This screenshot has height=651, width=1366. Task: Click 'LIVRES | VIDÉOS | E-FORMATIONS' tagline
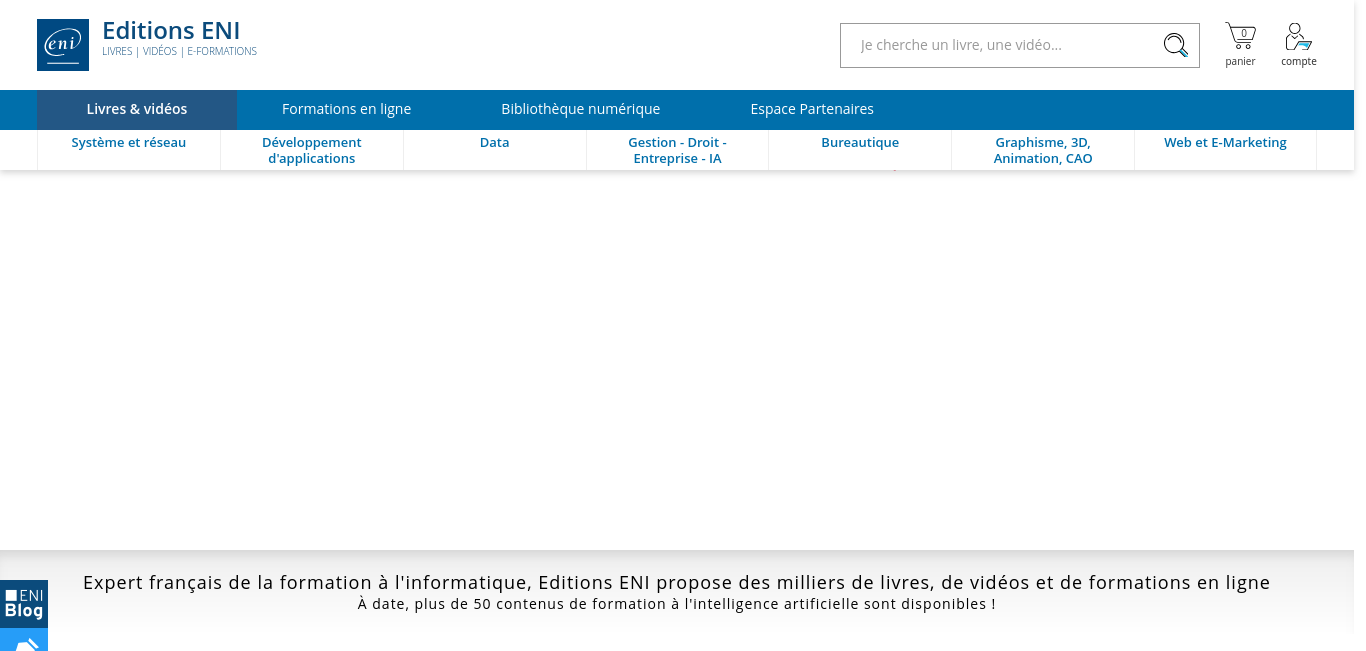[x=179, y=51]
